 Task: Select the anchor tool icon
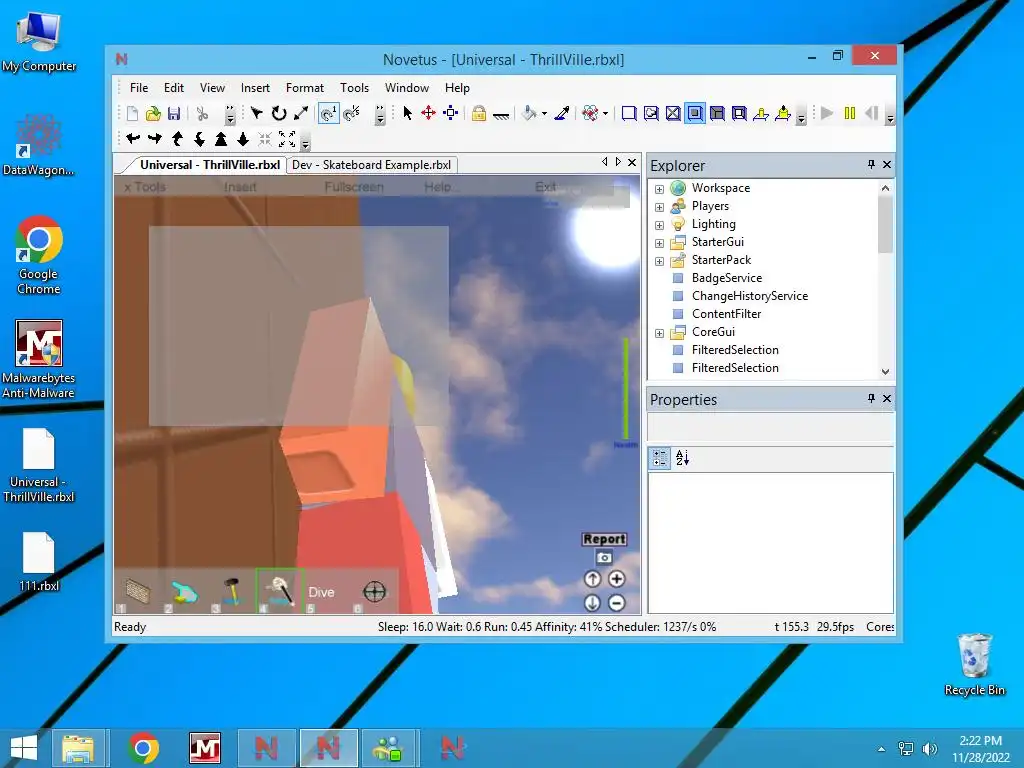pos(501,115)
